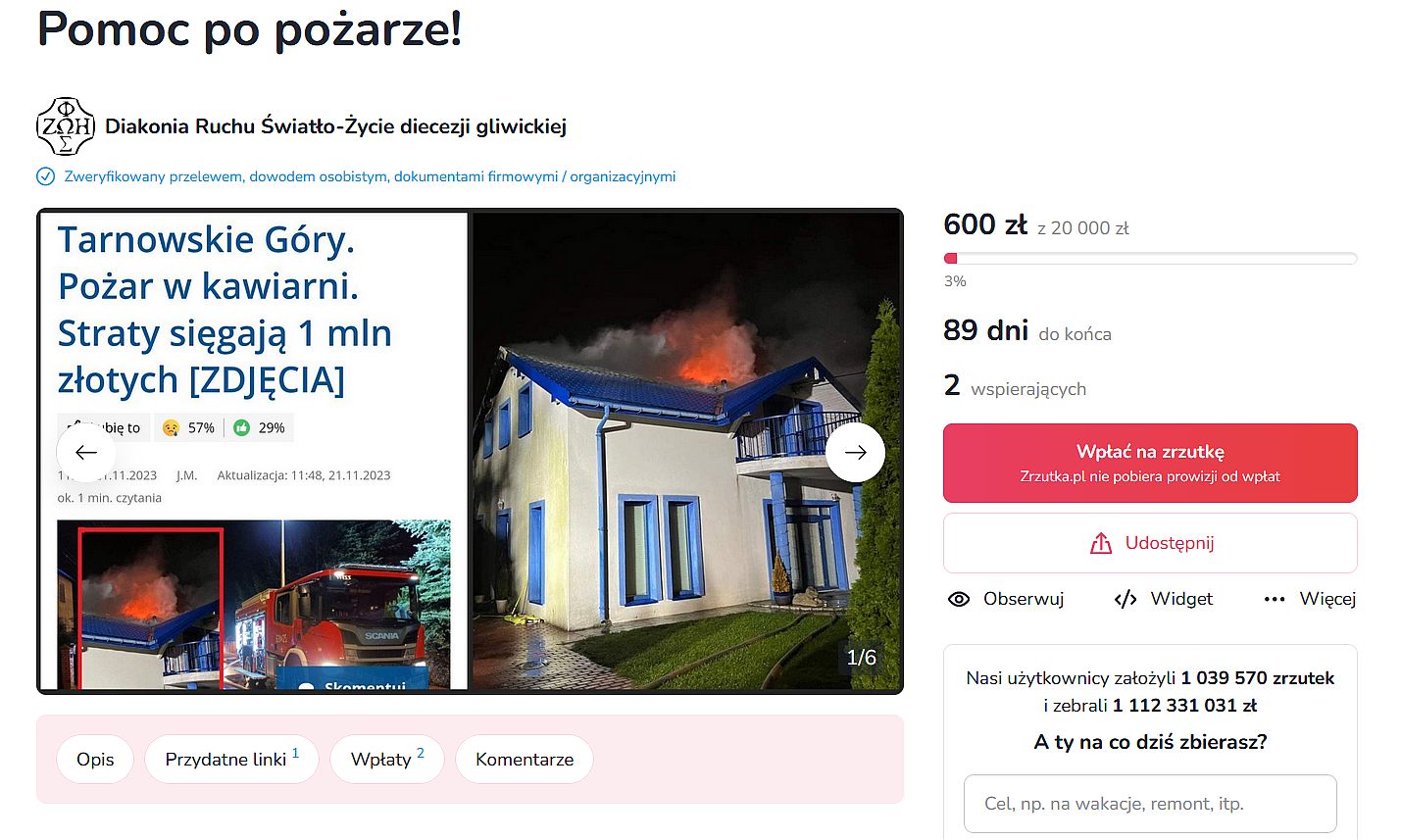Screen dimensions: 1401x840
Task: Click the 2 wspierających supporters count
Action: [1015, 386]
